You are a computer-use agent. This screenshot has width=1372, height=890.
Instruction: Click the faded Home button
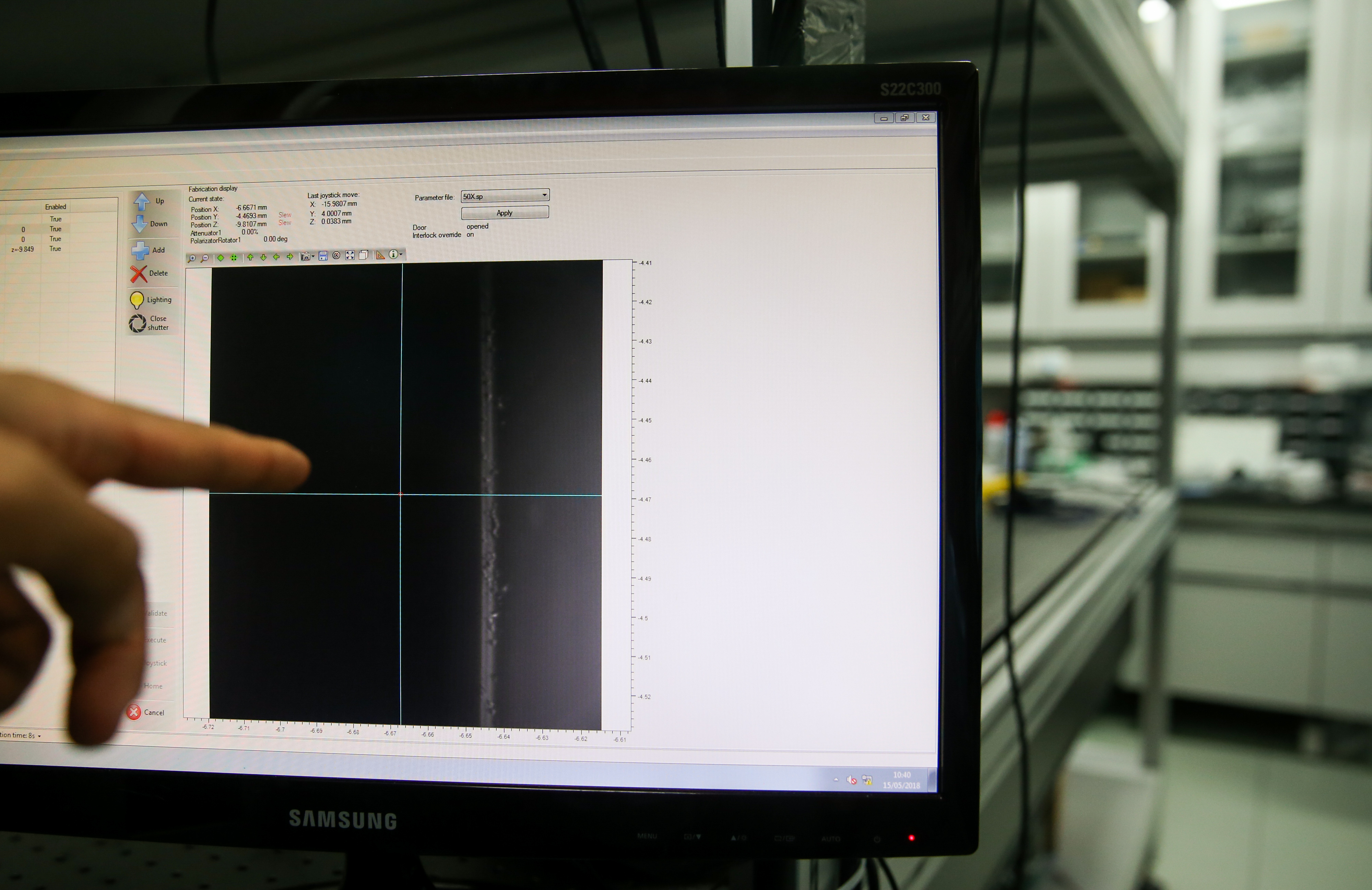(x=153, y=686)
